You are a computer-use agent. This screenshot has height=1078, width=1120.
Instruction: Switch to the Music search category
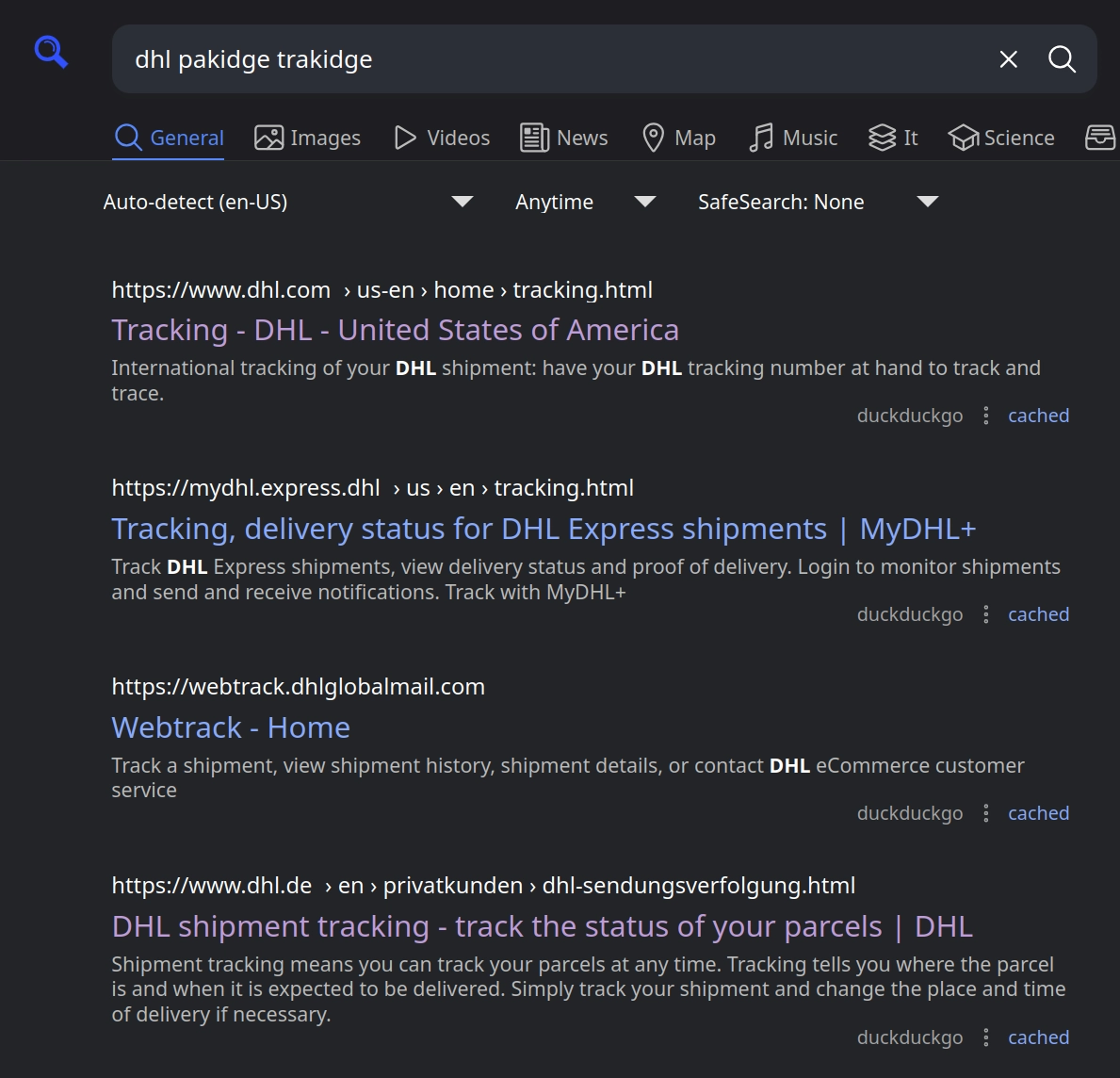click(793, 138)
